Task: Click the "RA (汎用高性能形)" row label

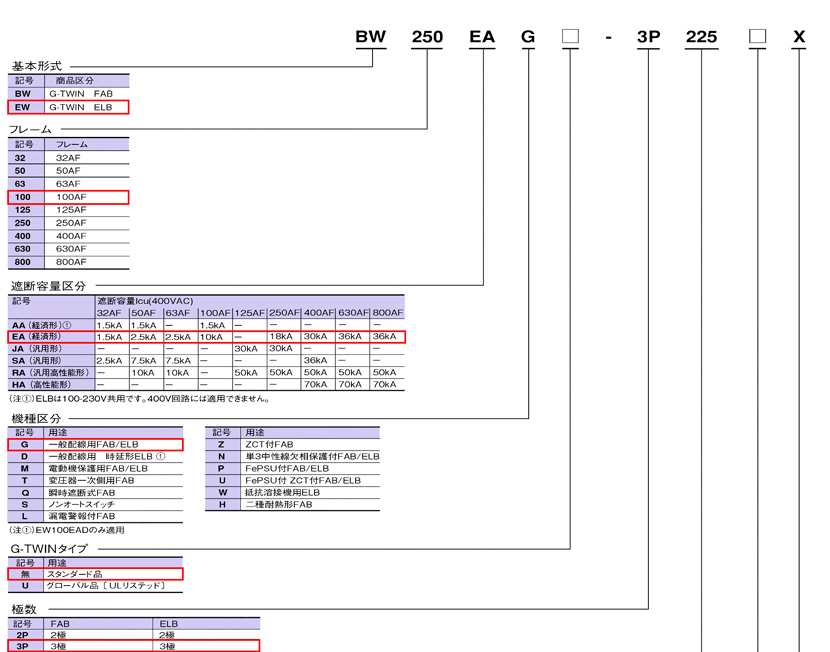Action: [50, 373]
